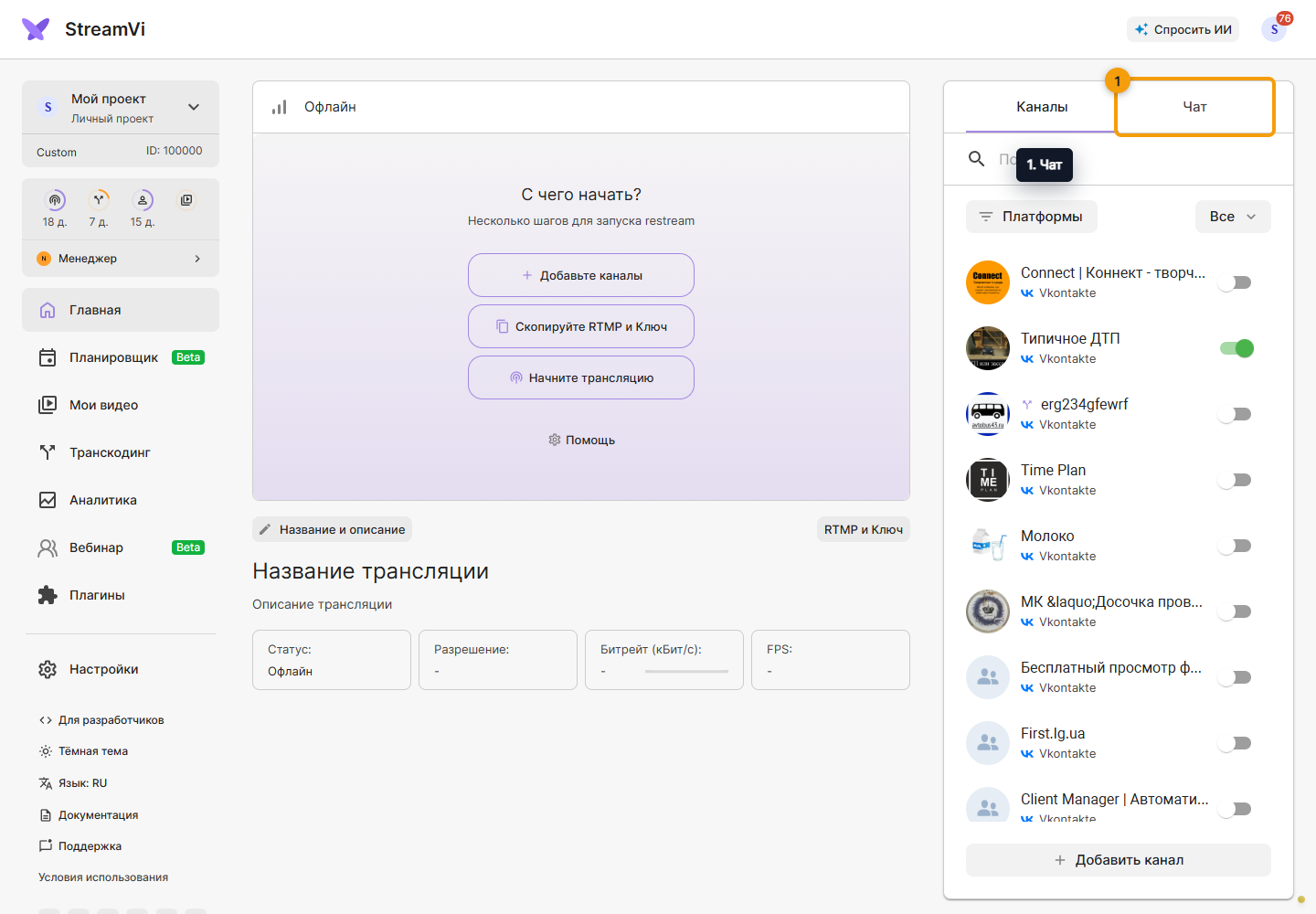The image size is (1316, 914).
Task: Click the Тёмная тема sun icon
Action: coord(46,751)
